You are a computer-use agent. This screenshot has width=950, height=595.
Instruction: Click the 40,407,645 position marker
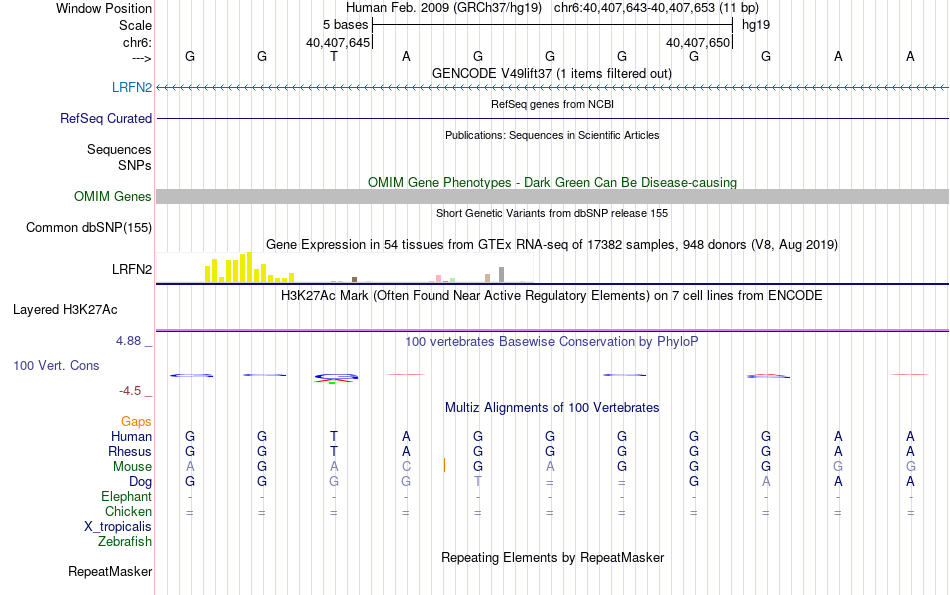337,42
